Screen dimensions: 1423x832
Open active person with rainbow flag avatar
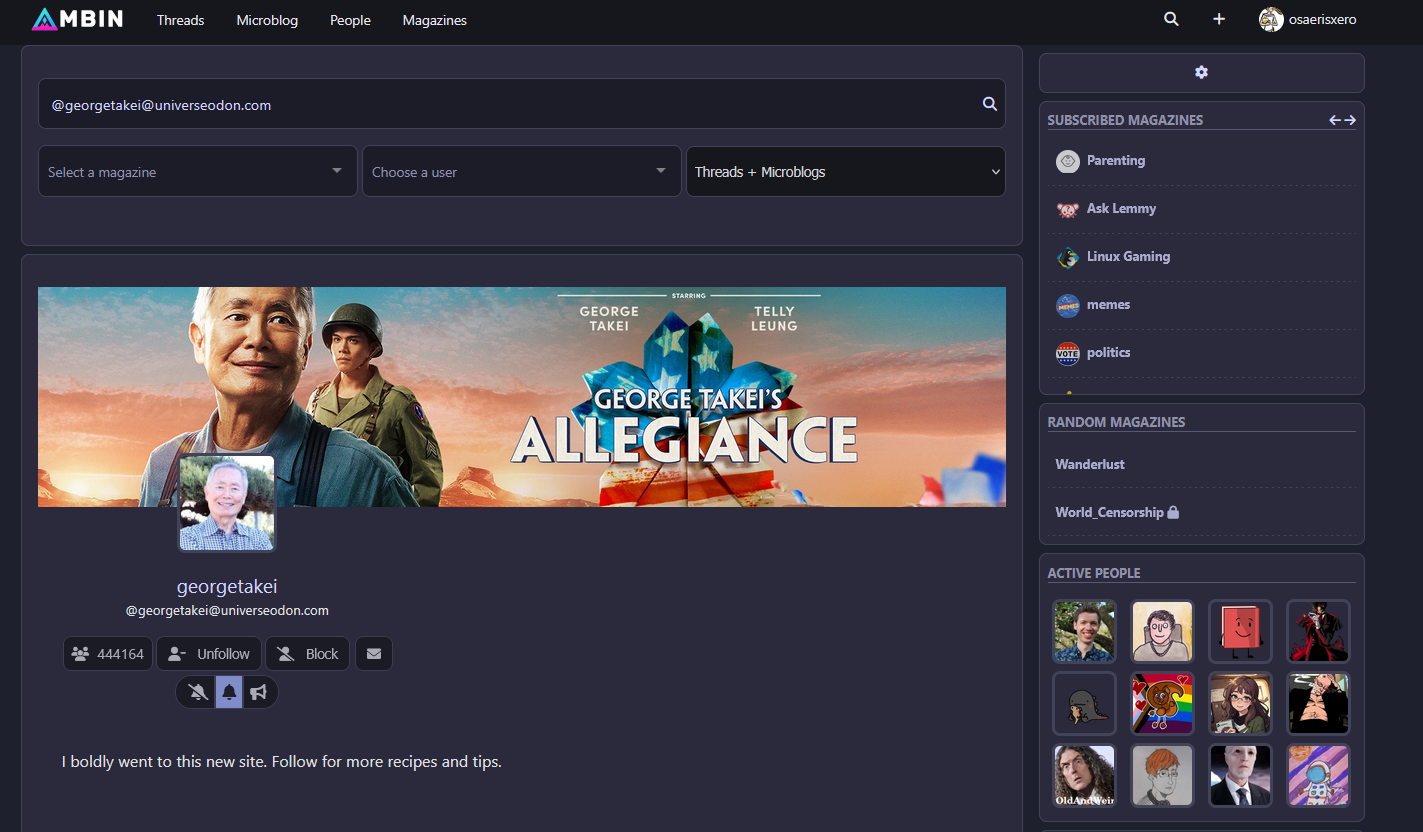click(1162, 703)
